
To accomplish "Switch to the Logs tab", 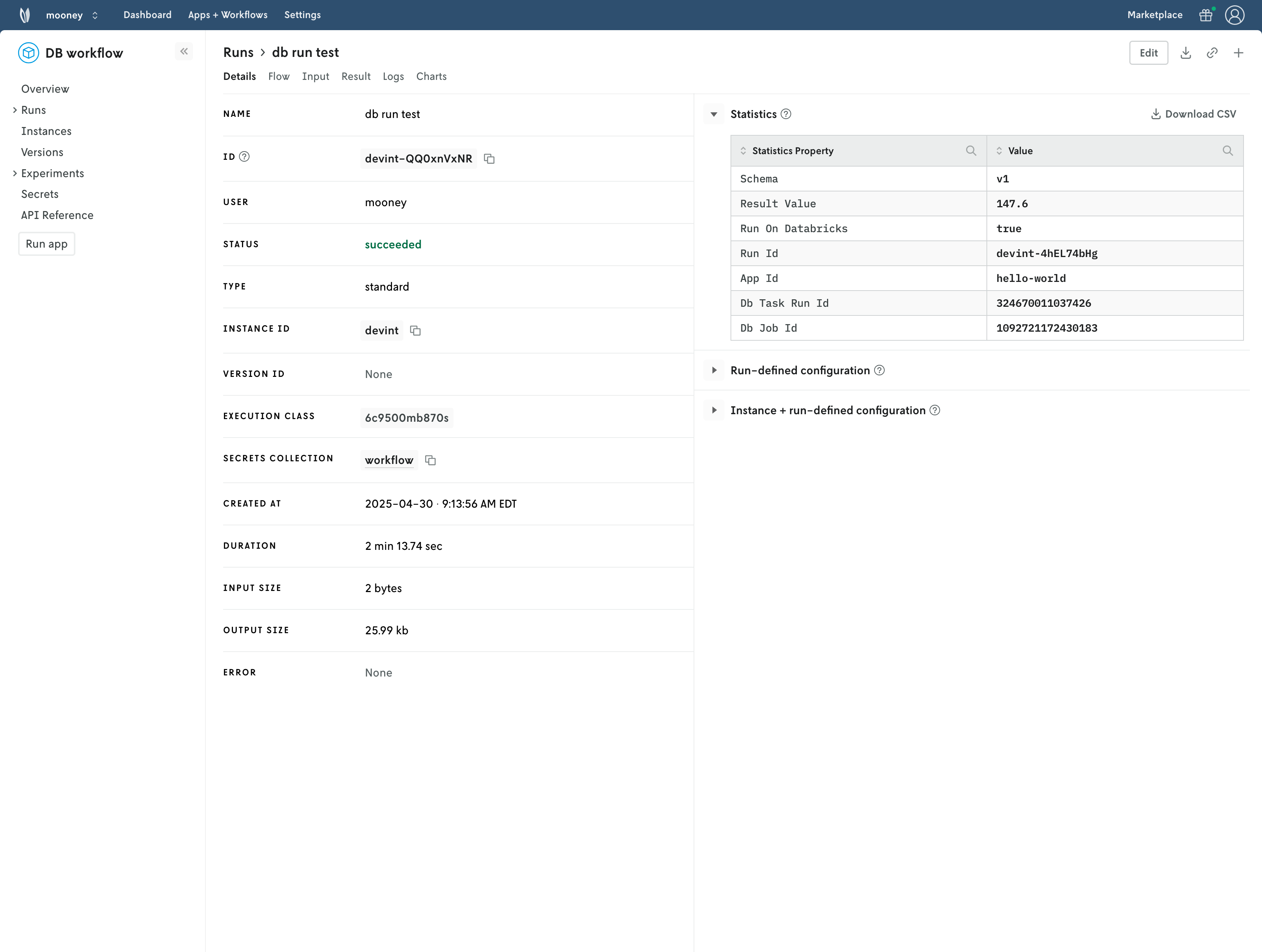I will tap(393, 77).
